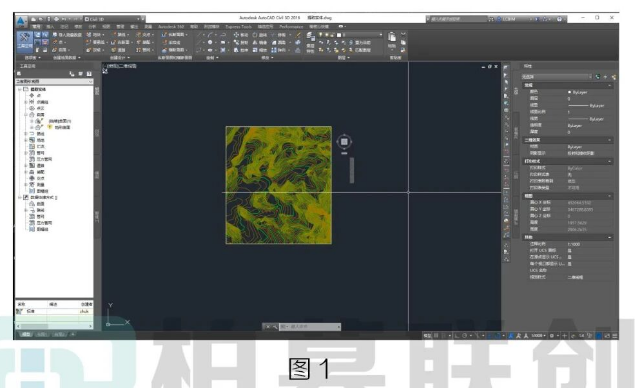Collapse the General section in Properties panel
This screenshot has height=388, width=635.
pyautogui.click(x=609, y=85)
